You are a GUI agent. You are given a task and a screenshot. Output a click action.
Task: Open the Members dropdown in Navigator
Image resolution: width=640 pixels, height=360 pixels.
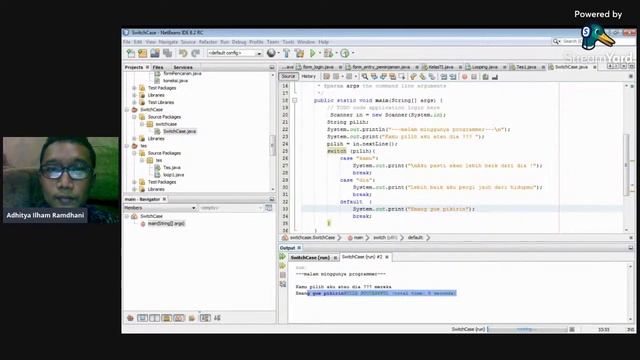click(160, 208)
